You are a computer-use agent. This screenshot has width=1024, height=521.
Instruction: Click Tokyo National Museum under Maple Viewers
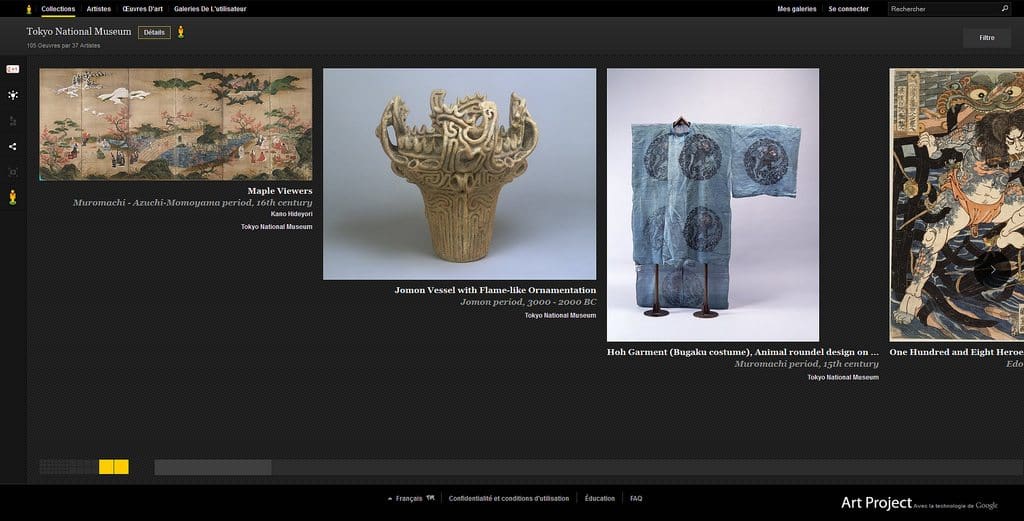[x=276, y=227]
